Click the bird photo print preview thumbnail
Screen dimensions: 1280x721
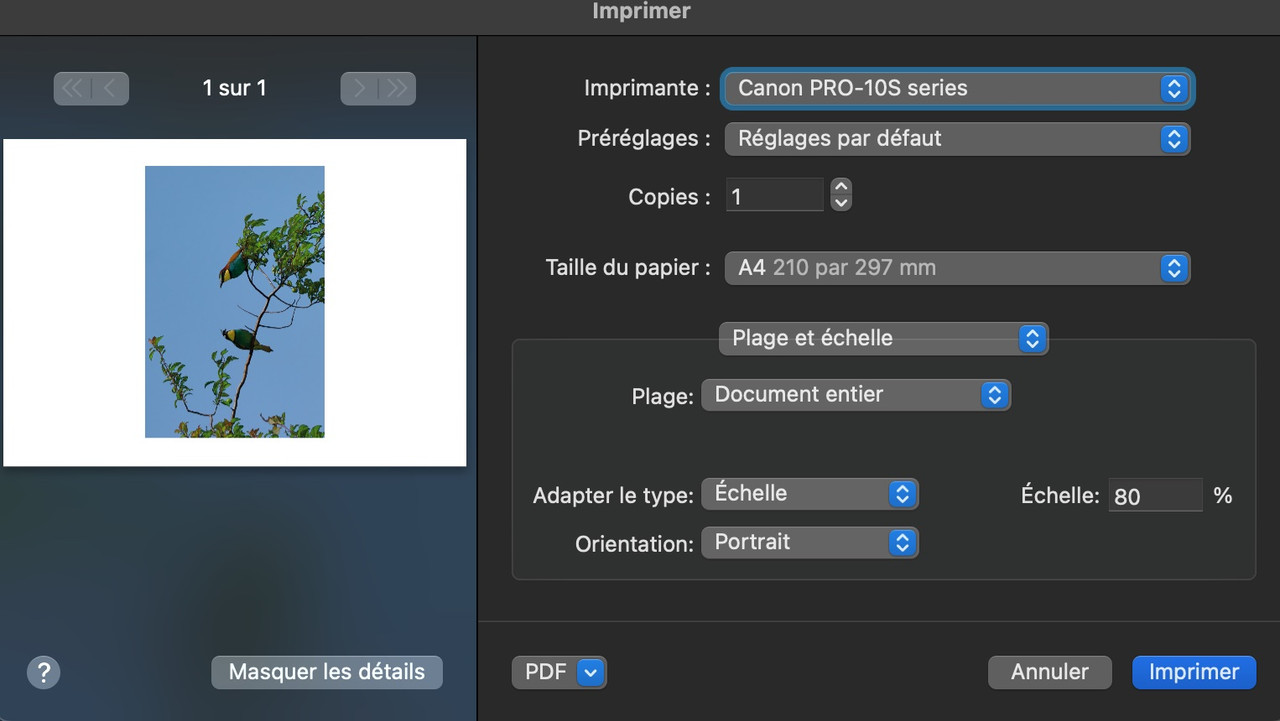pos(235,302)
